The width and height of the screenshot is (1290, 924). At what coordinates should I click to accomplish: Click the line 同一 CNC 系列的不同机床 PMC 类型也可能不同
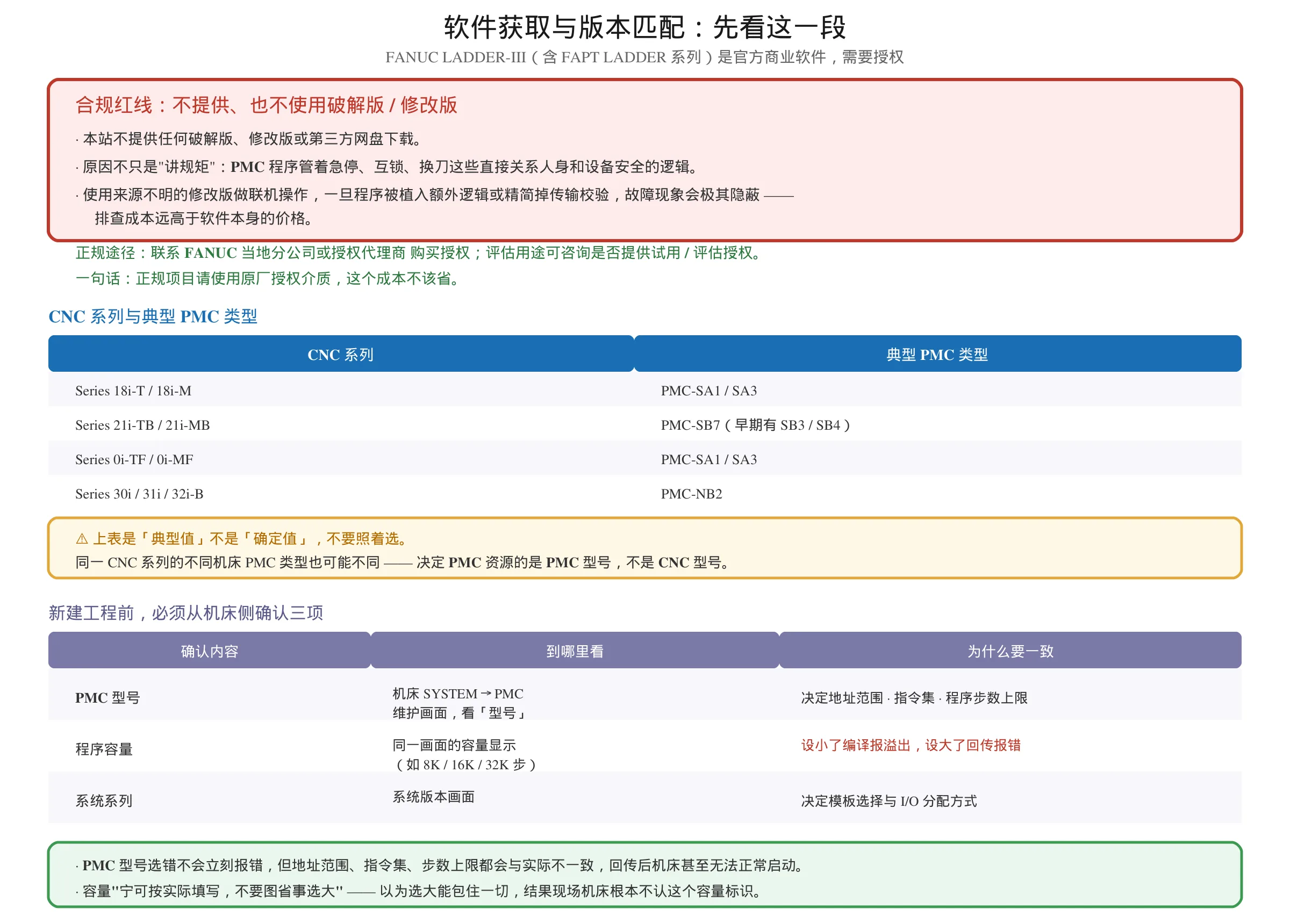[403, 562]
